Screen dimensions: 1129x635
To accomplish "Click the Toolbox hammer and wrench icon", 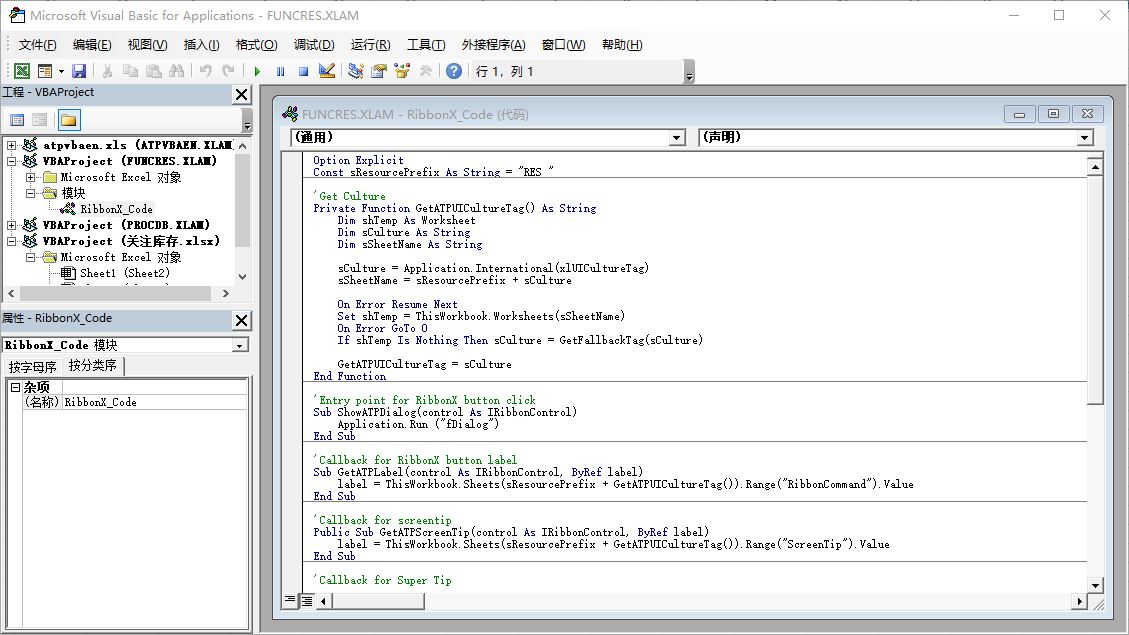I will click(426, 71).
